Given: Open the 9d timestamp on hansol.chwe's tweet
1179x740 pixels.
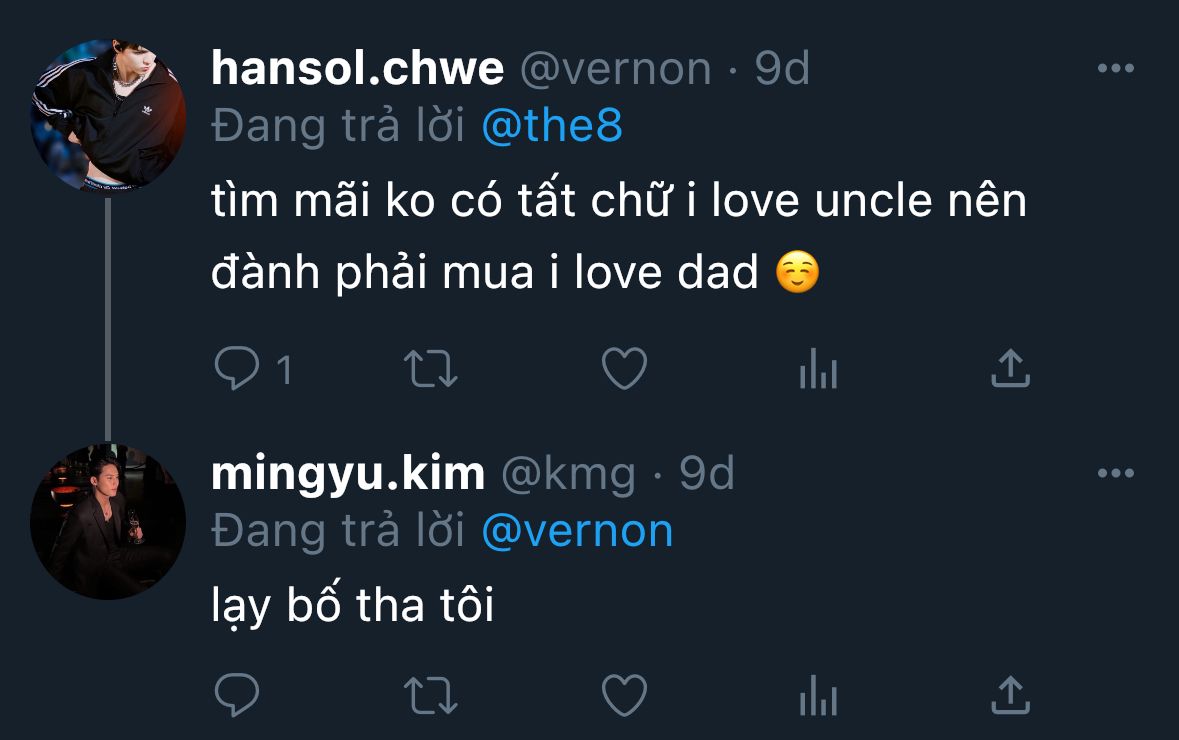Looking at the screenshot, I should tap(781, 69).
